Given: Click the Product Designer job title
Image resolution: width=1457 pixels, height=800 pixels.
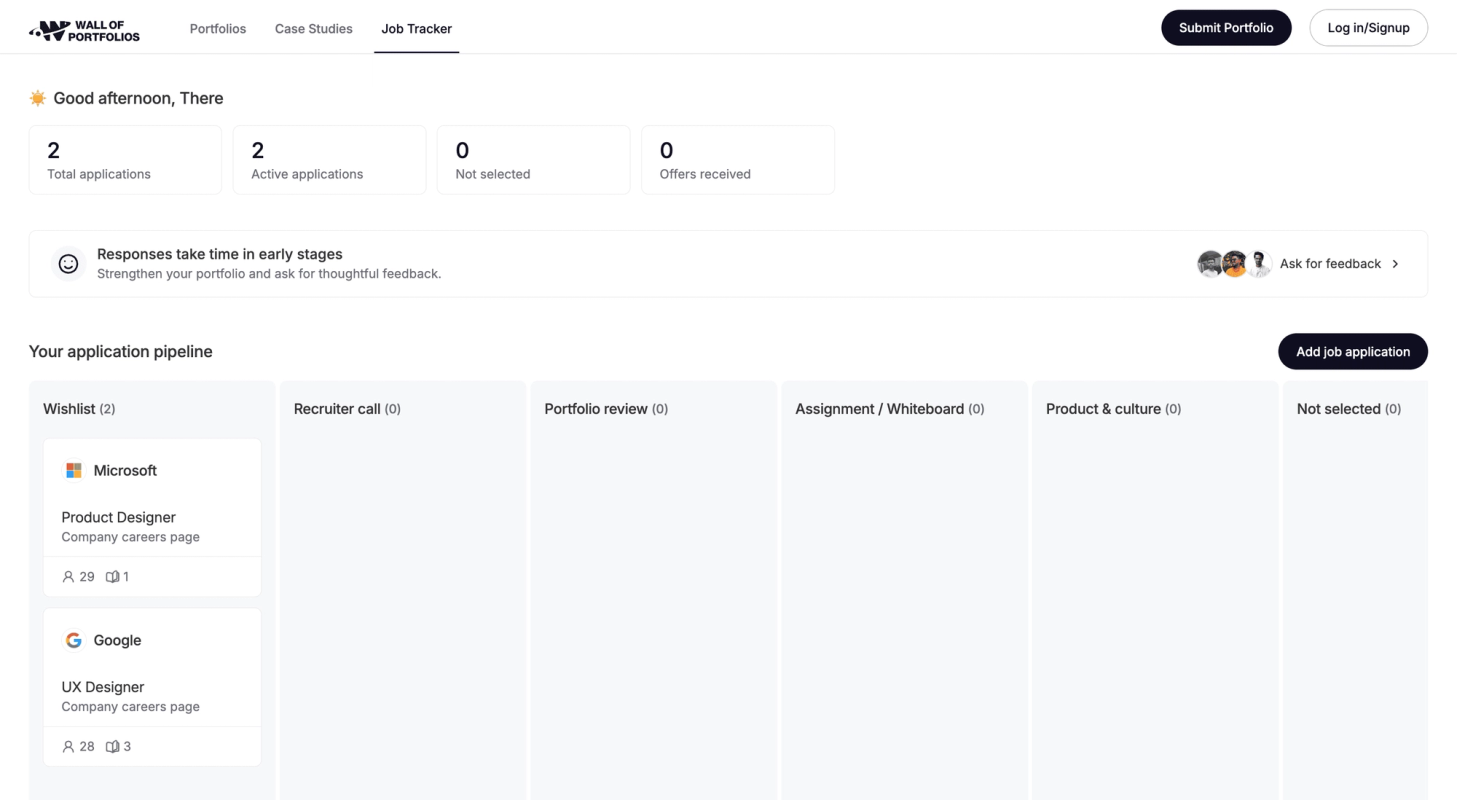Looking at the screenshot, I should tap(118, 517).
